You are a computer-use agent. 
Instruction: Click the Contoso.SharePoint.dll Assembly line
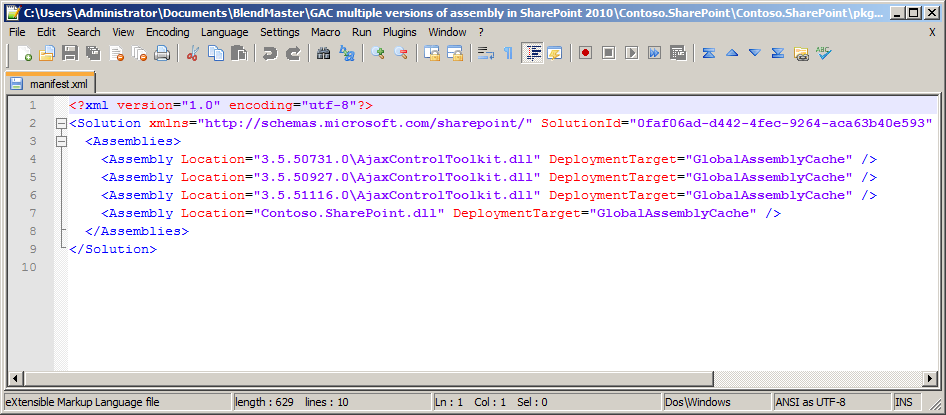pyautogui.click(x=441, y=214)
